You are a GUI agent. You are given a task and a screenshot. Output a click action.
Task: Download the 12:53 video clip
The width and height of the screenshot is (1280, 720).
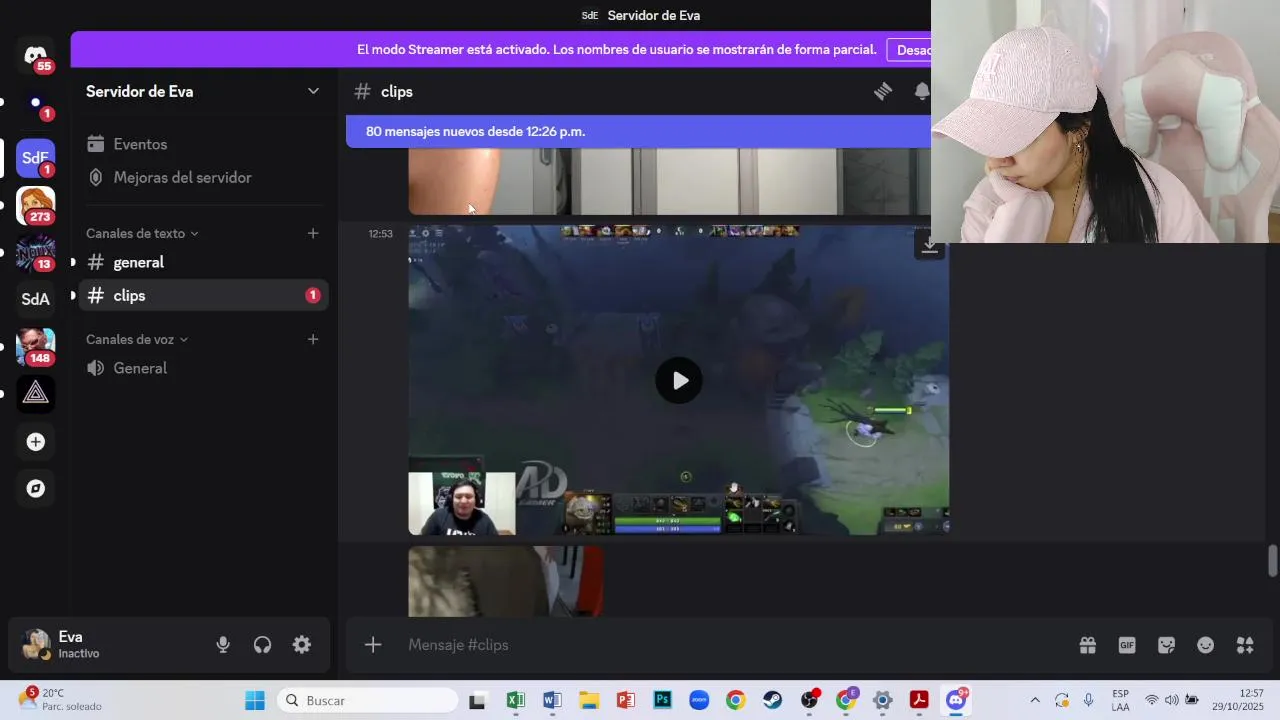click(x=930, y=244)
